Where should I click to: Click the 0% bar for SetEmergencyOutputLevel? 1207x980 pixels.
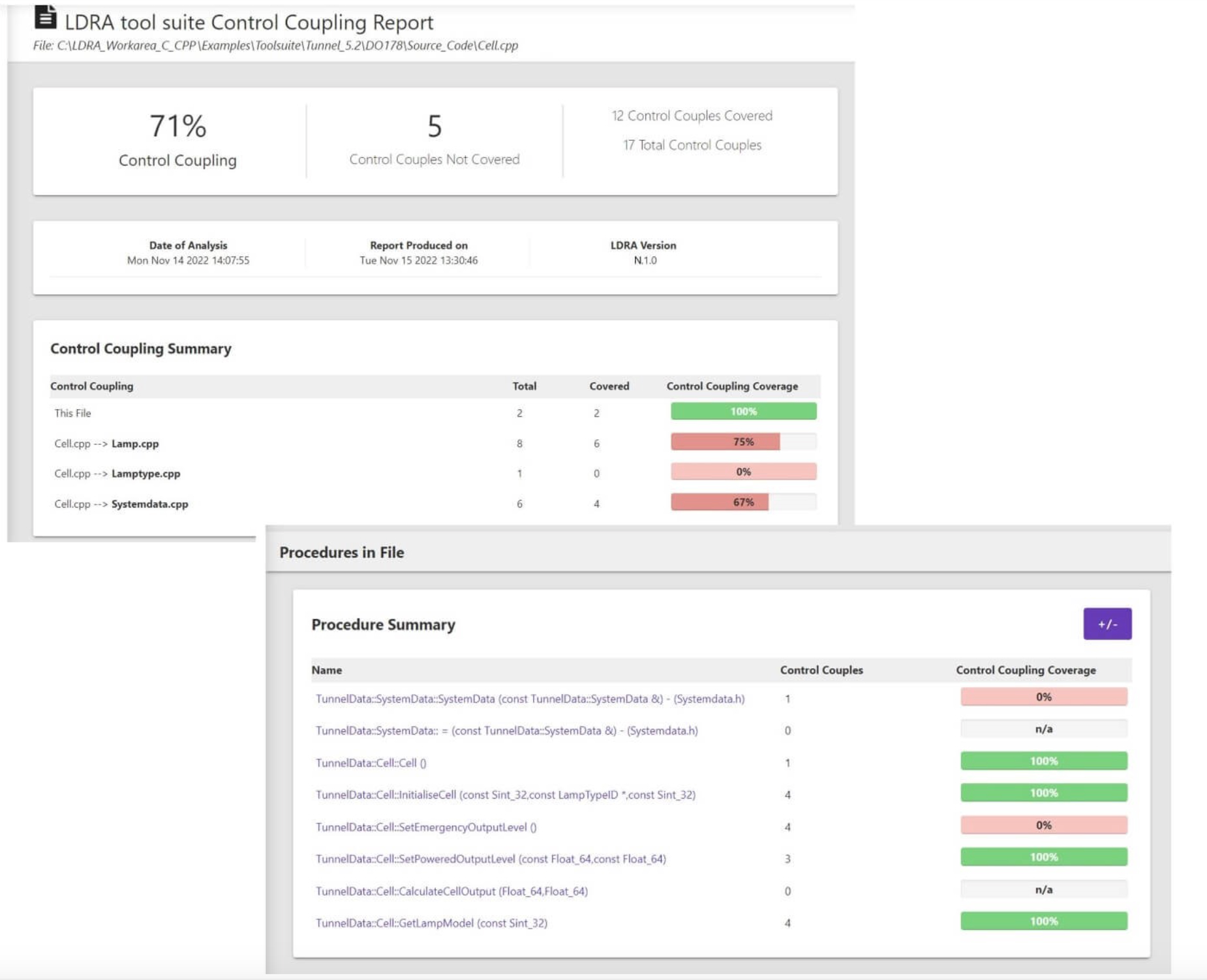click(1043, 825)
